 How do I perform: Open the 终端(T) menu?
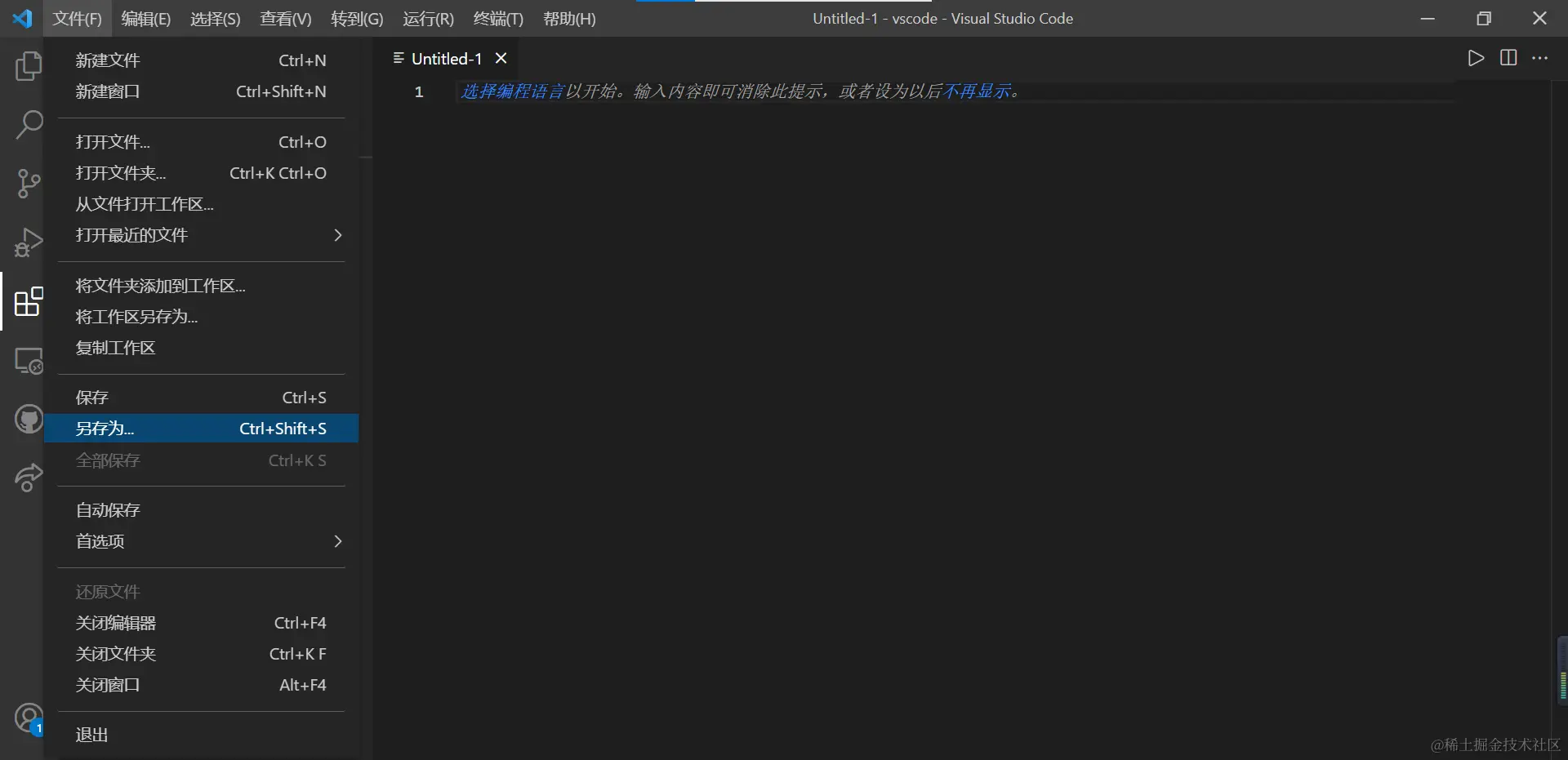tap(498, 18)
